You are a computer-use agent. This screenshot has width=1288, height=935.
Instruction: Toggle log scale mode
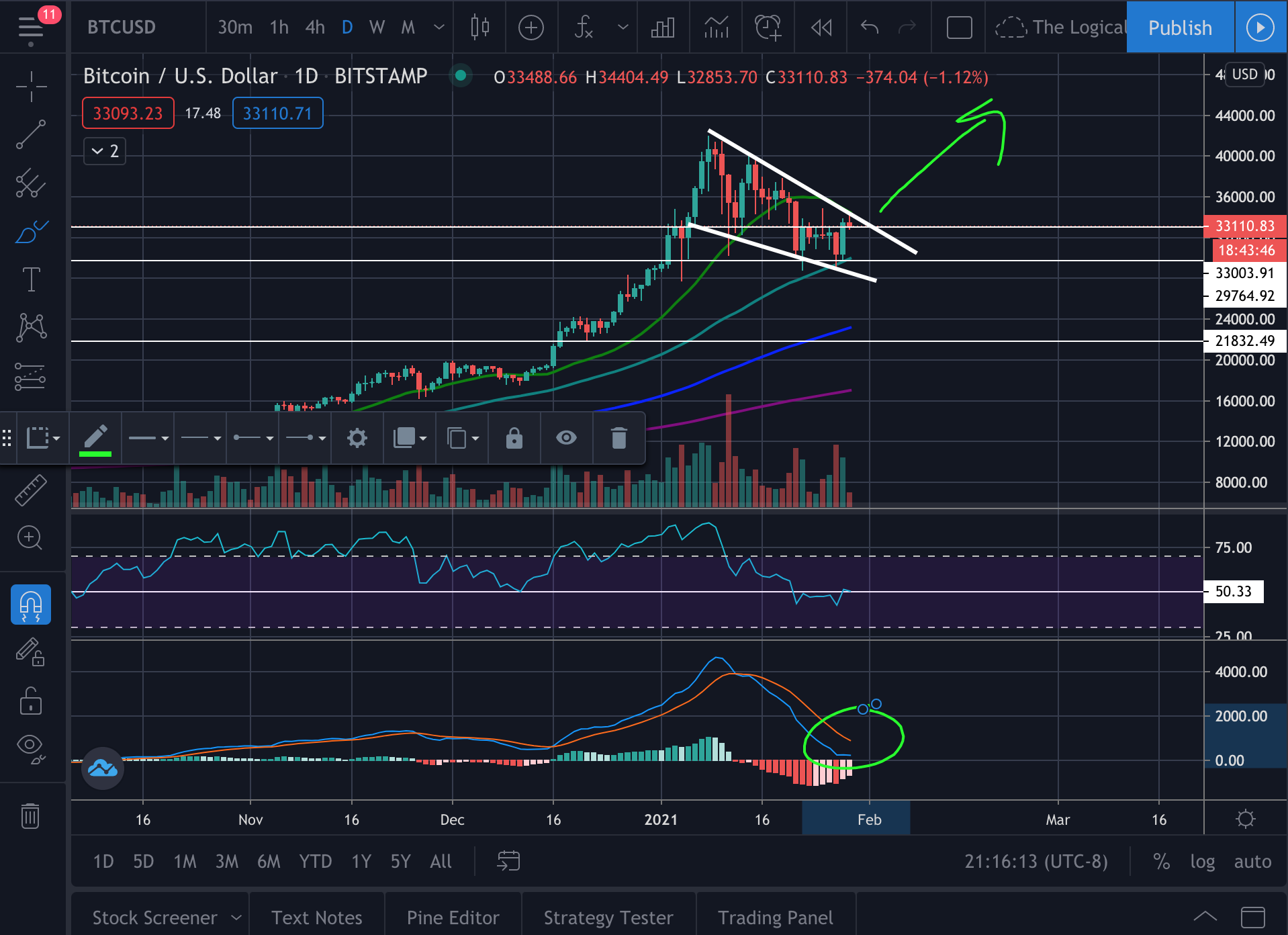point(1202,861)
